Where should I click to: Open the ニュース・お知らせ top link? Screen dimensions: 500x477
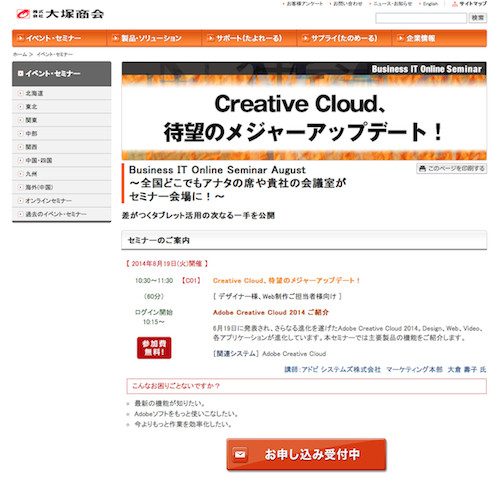[x=392, y=4]
